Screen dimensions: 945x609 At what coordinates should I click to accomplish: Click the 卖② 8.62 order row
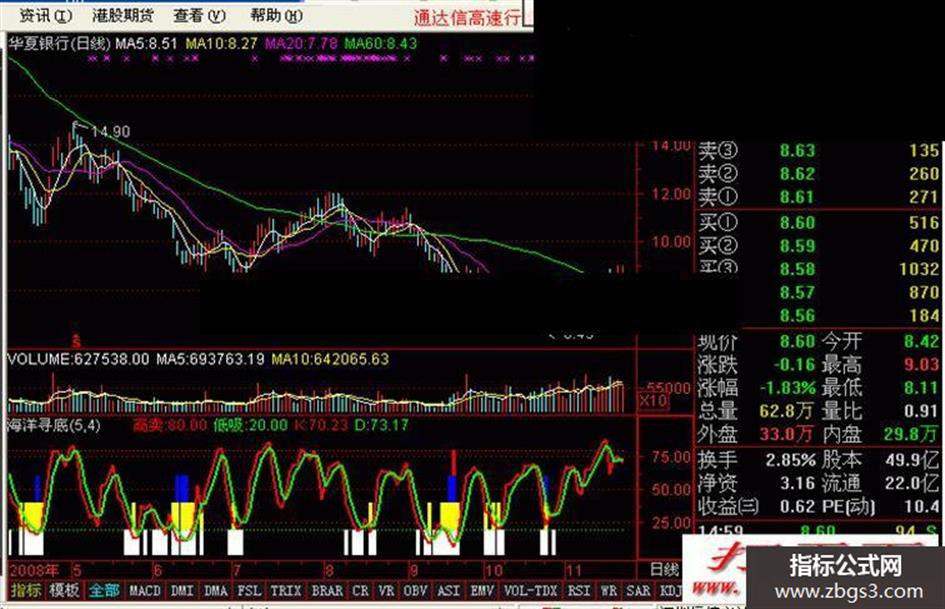tap(818, 174)
